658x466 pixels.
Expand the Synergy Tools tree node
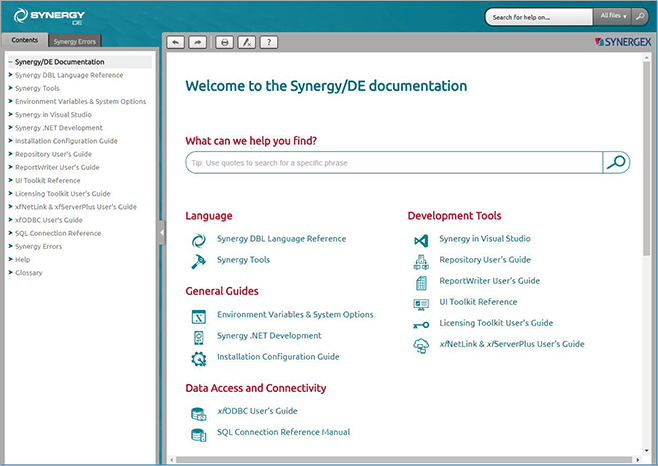10,88
